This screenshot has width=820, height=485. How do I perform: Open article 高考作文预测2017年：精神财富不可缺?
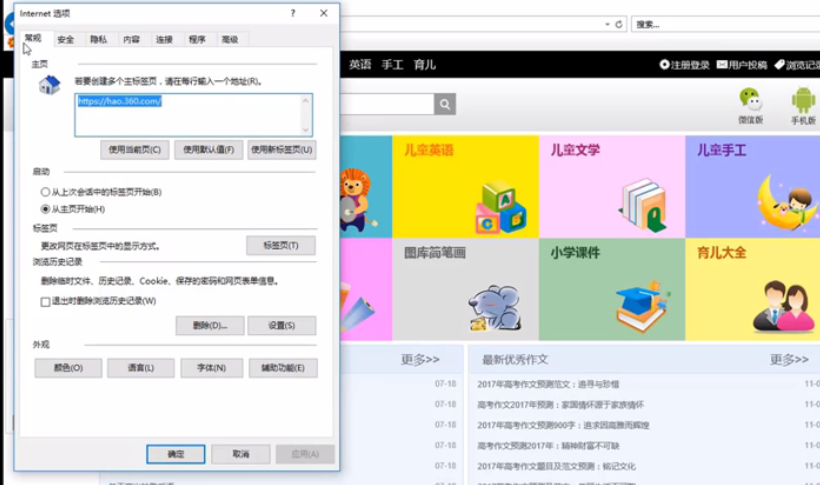548,446
